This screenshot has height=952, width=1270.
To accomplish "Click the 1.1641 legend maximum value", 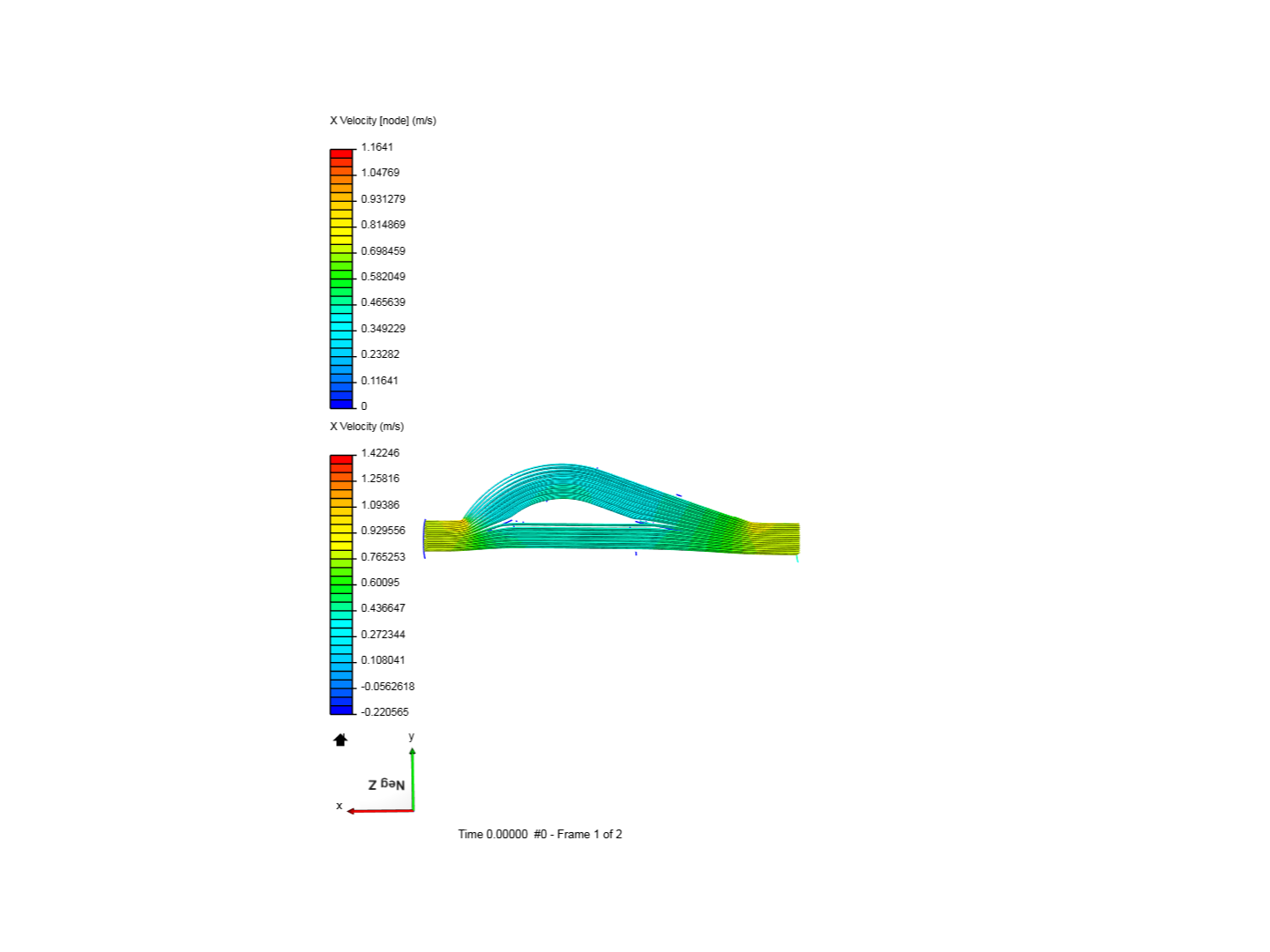I will tap(377, 147).
